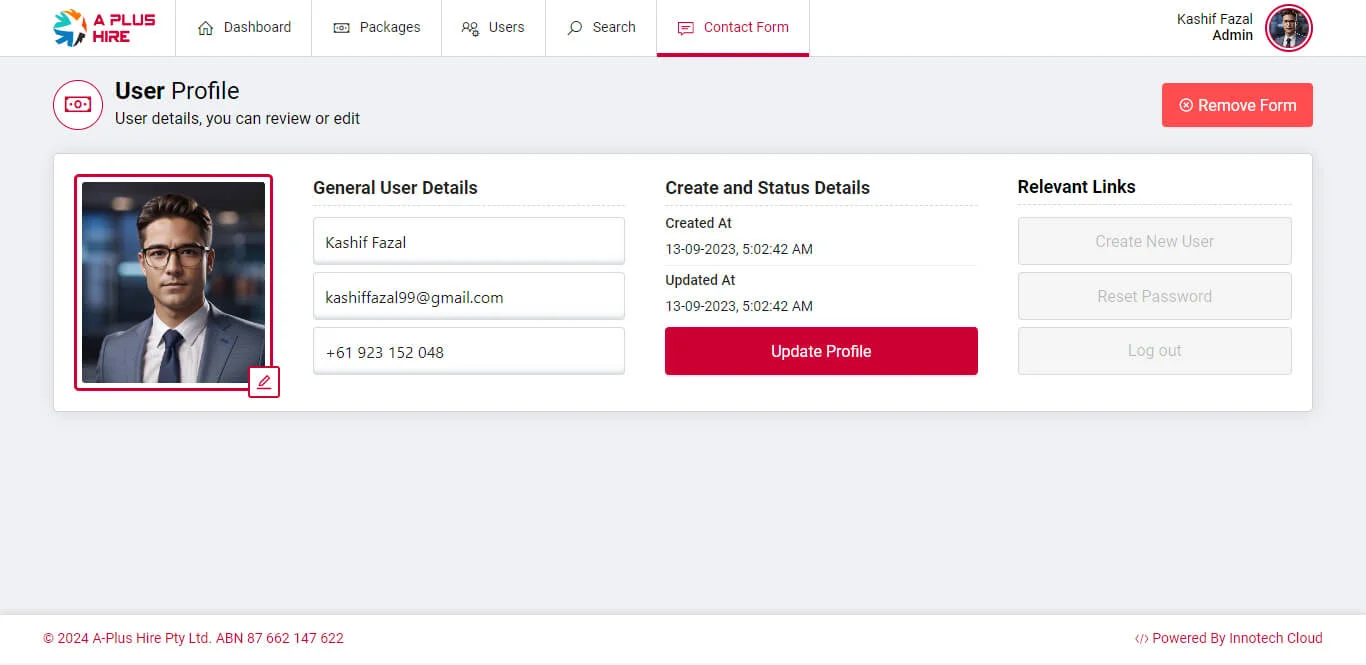Click the admin avatar in header
Image resolution: width=1366 pixels, height=665 pixels.
1288,28
